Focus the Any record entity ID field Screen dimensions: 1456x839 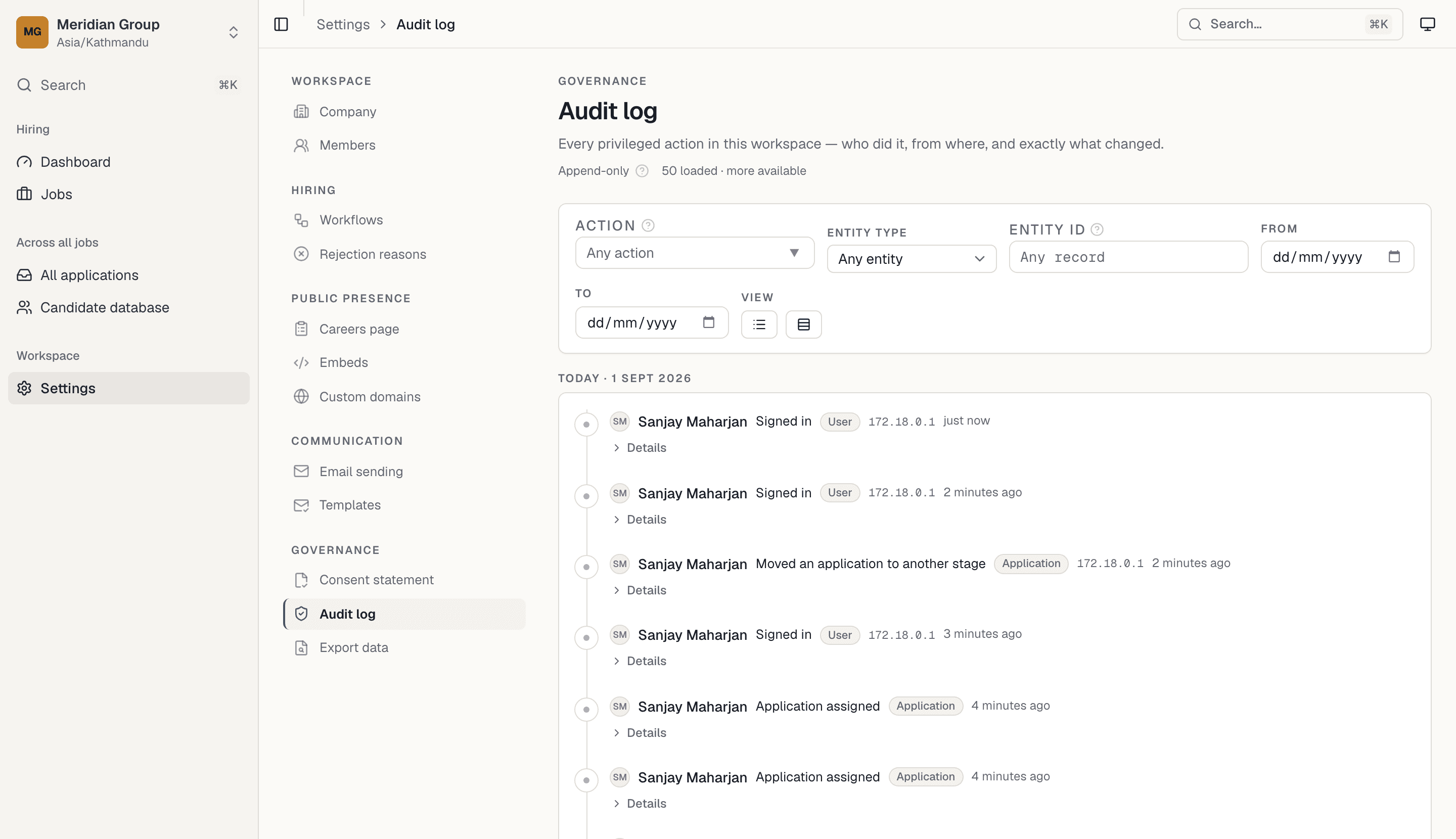tap(1128, 257)
